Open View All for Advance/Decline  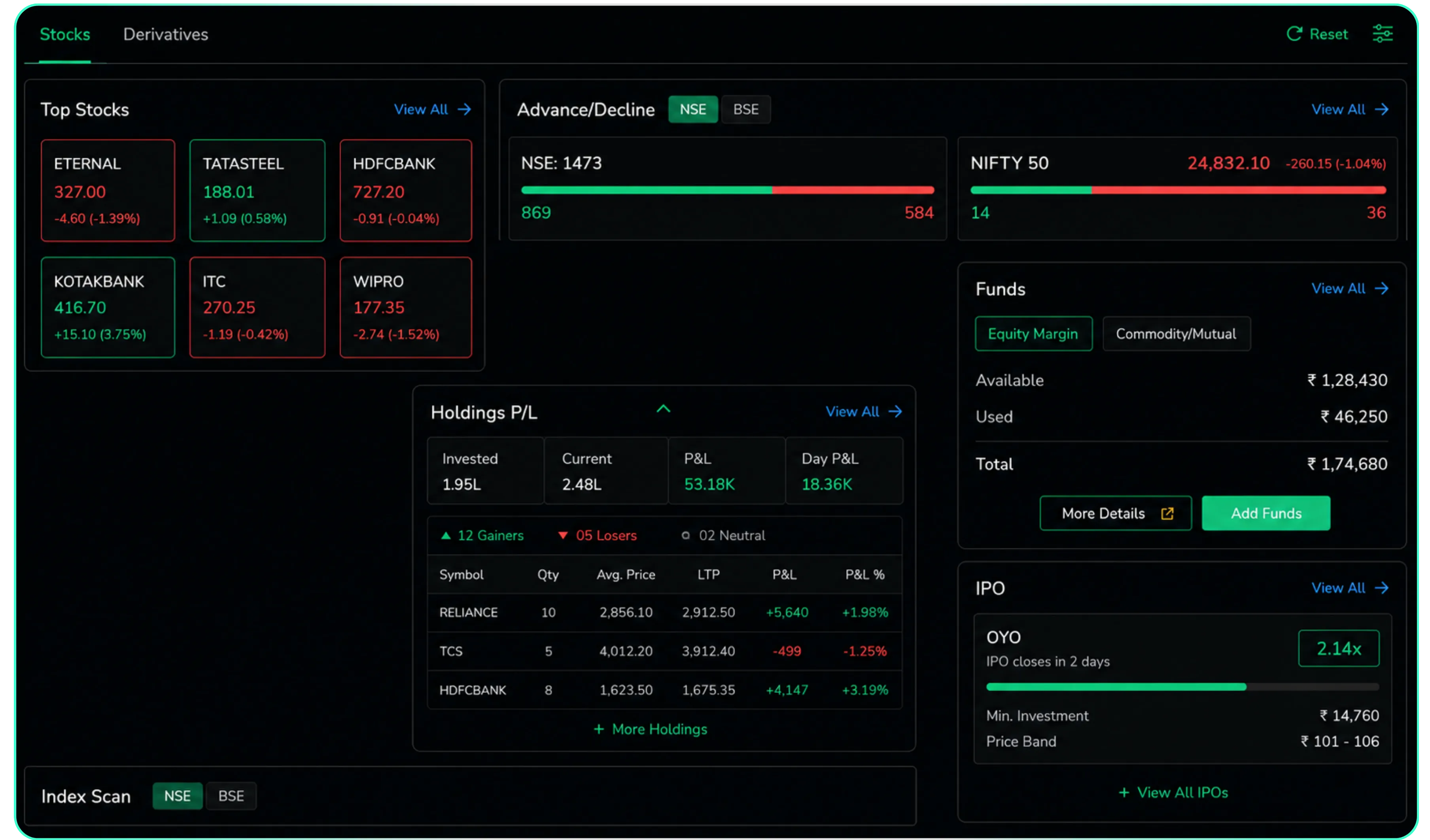pyautogui.click(x=1338, y=109)
